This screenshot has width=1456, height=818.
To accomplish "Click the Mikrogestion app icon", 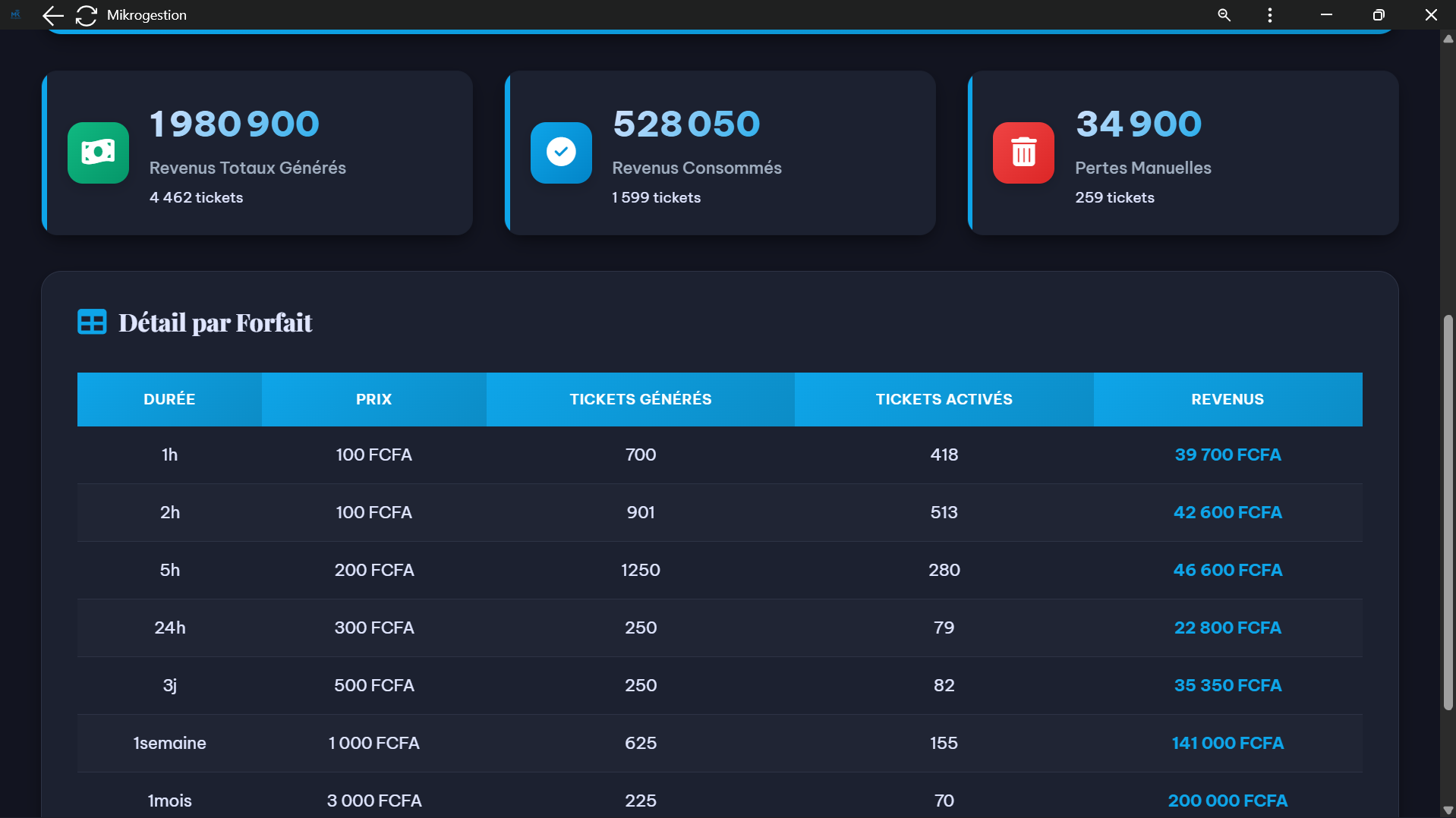I will click(15, 15).
